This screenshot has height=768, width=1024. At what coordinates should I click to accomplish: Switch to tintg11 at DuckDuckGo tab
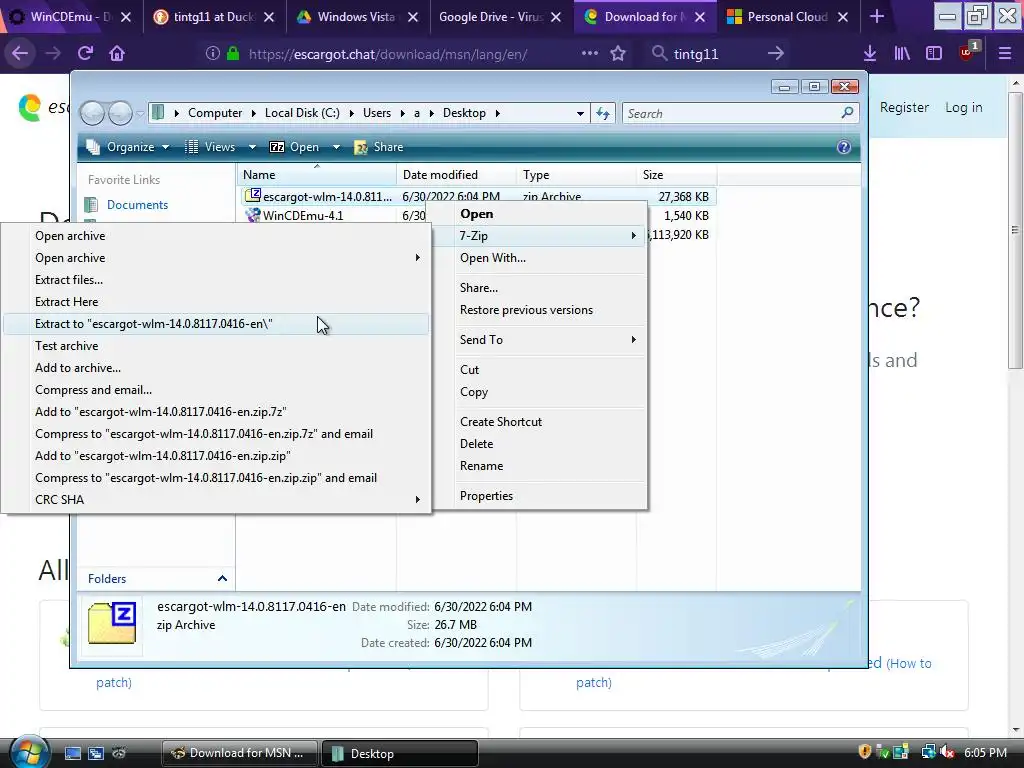pyautogui.click(x=214, y=17)
